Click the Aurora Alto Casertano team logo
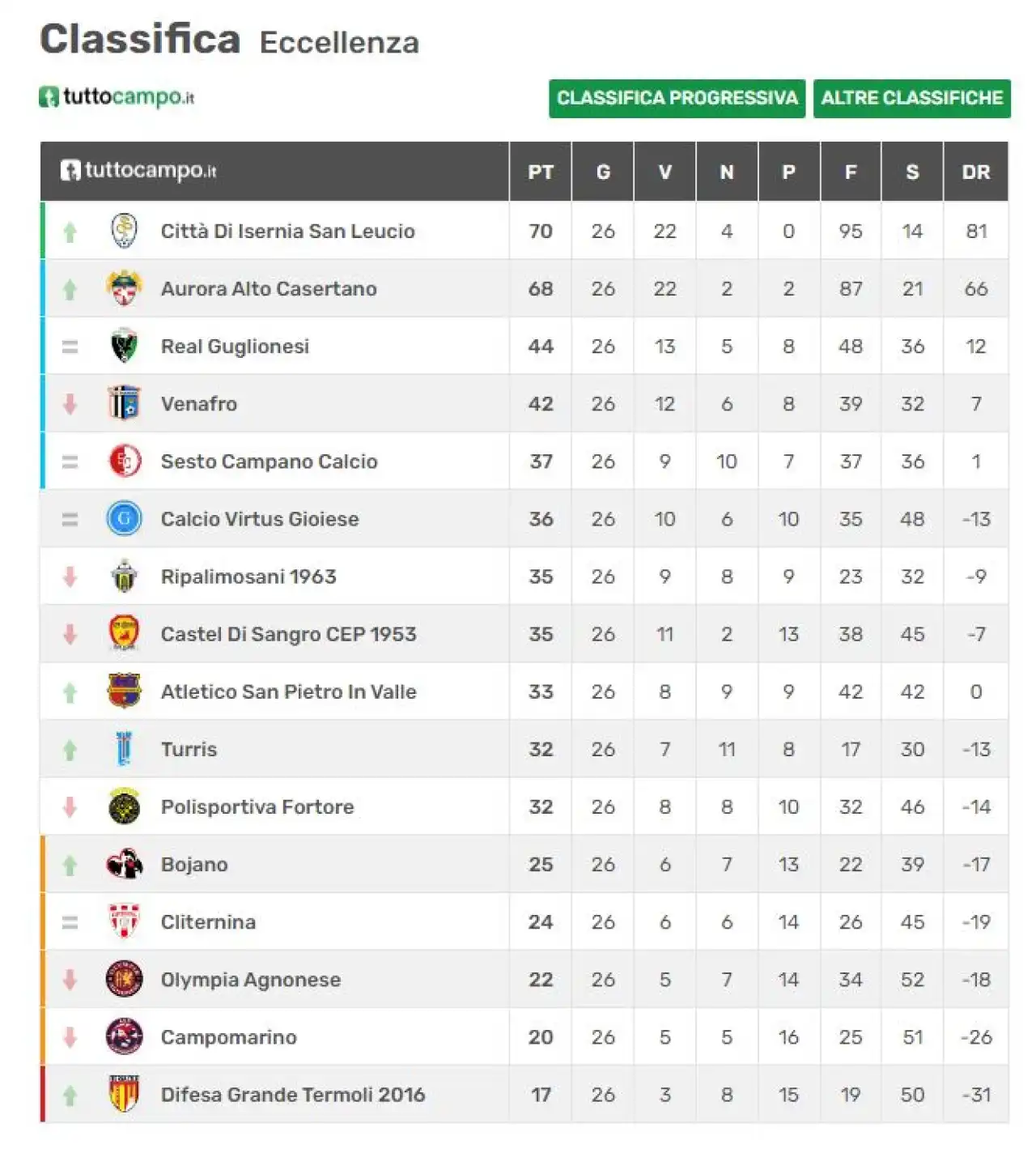The image size is (1036, 1153). coord(124,288)
